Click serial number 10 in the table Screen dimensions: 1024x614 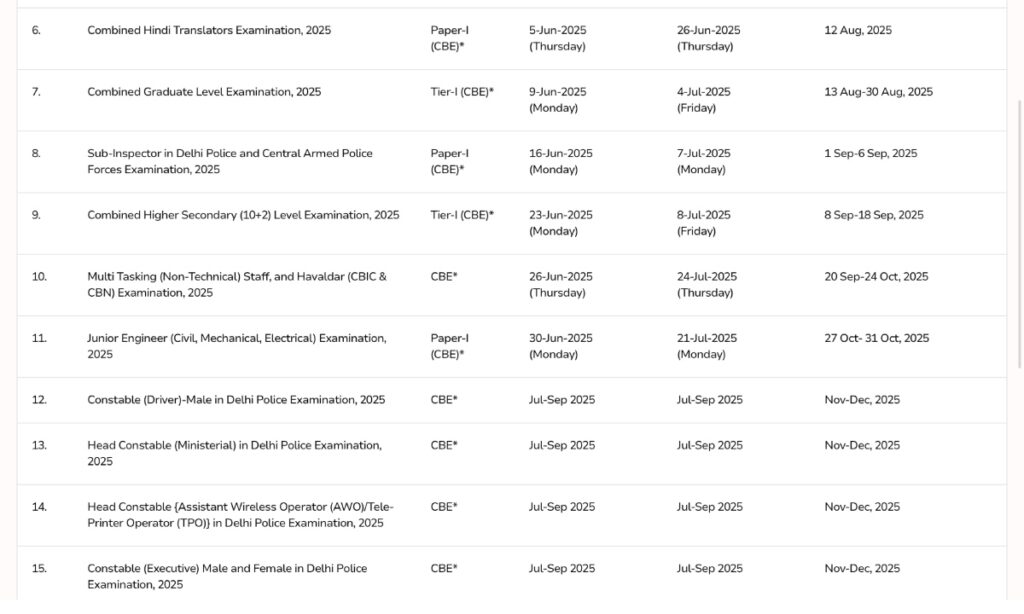(39, 277)
